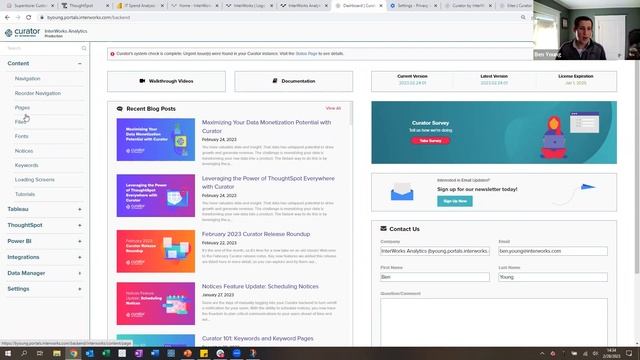640x360 pixels.
Task: Open February 2023 Curator Release Roundup post
Action: [x=256, y=234]
